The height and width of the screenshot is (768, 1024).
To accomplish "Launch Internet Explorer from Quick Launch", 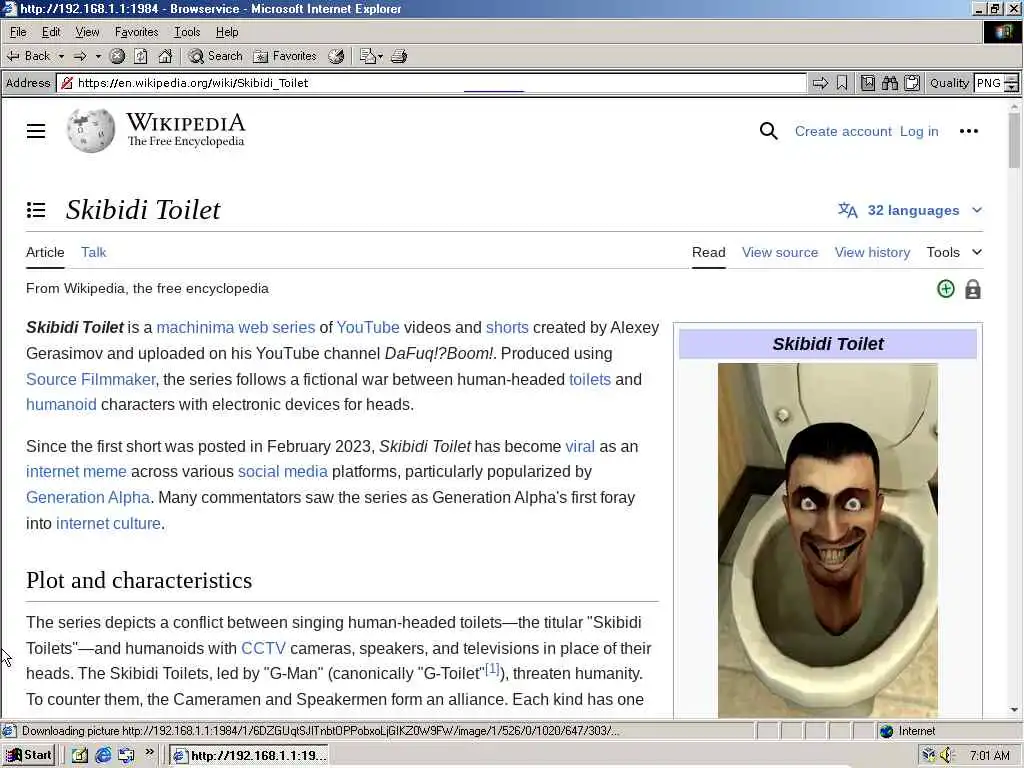I will point(103,756).
